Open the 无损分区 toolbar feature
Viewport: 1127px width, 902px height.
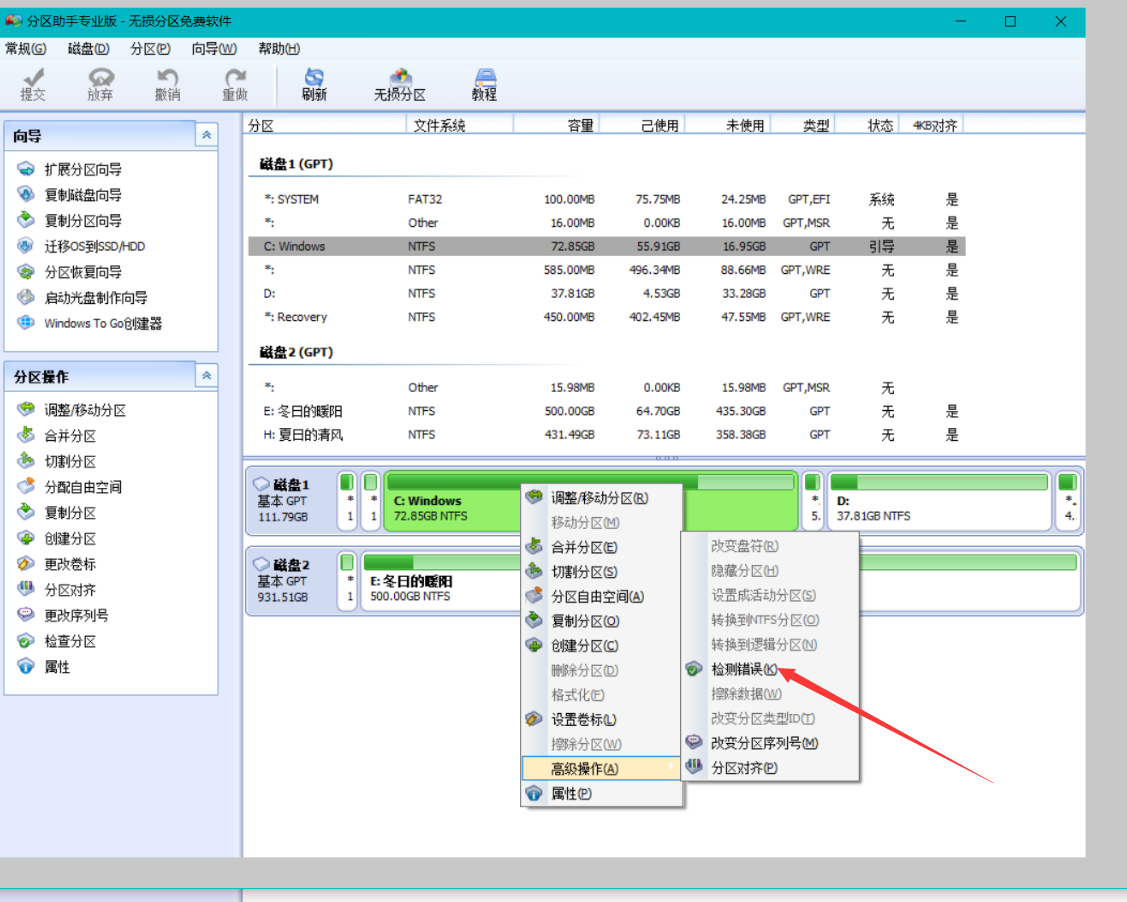pos(399,84)
